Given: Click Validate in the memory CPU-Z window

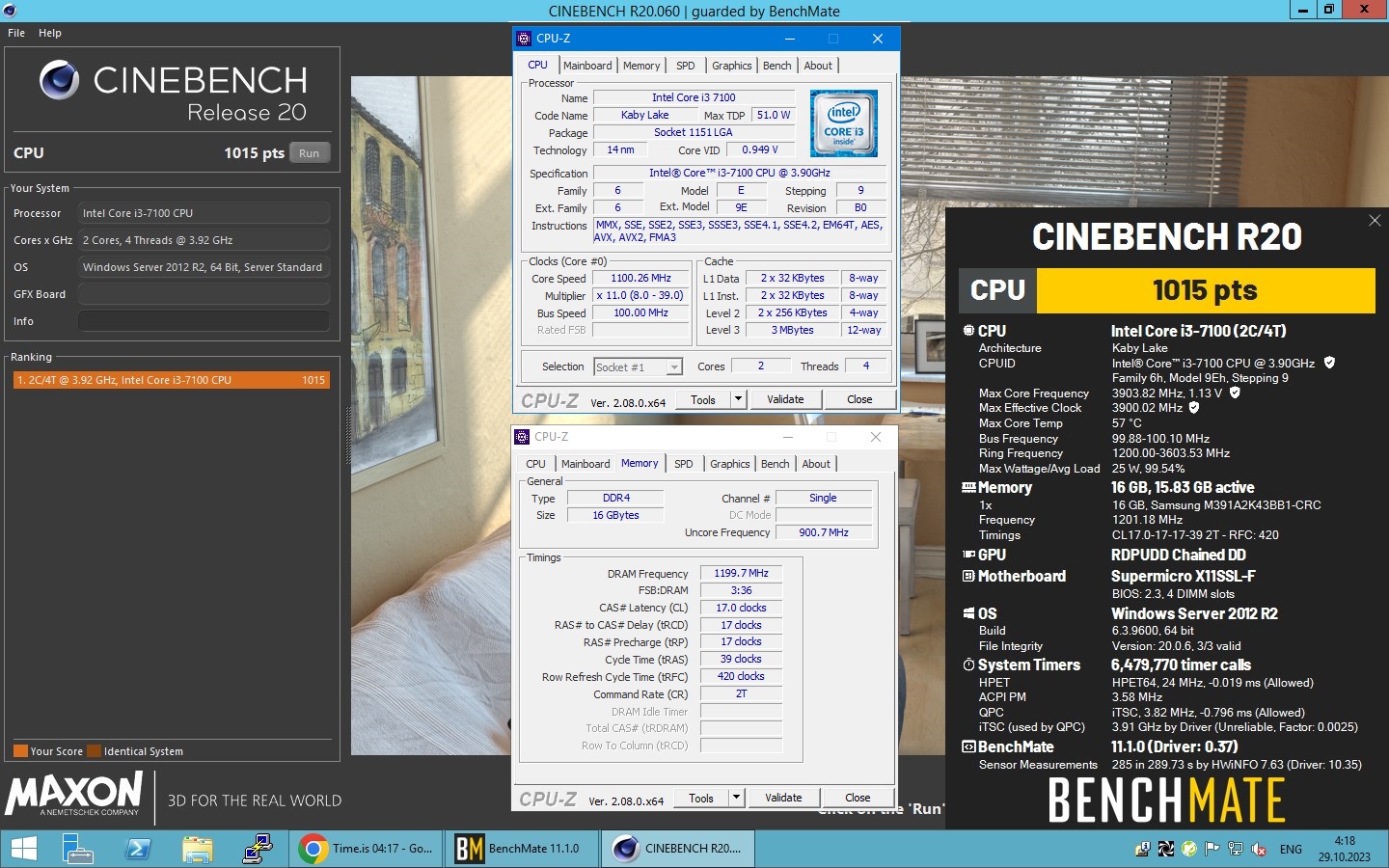Looking at the screenshot, I should 783,798.
